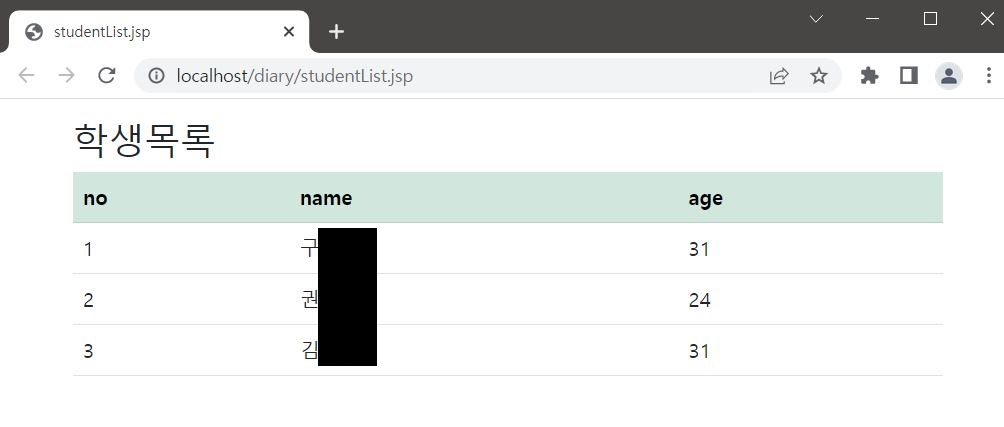
Task: Toggle the browser side panel
Action: [x=909, y=76]
